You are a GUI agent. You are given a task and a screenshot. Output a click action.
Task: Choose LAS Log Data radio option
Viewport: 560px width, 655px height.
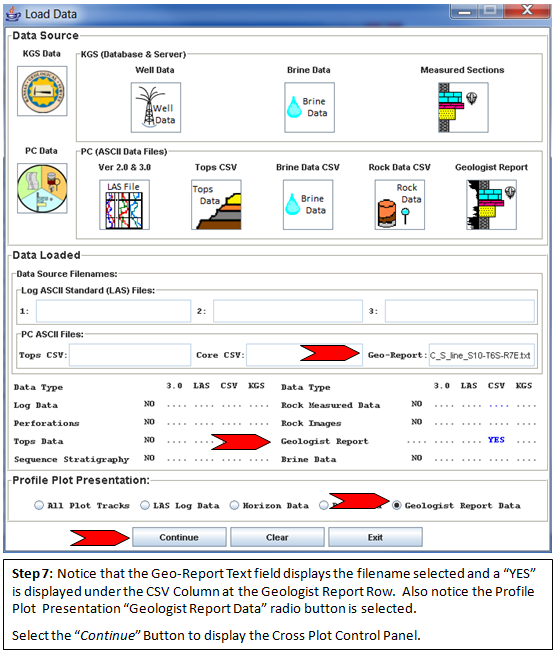pos(145,505)
